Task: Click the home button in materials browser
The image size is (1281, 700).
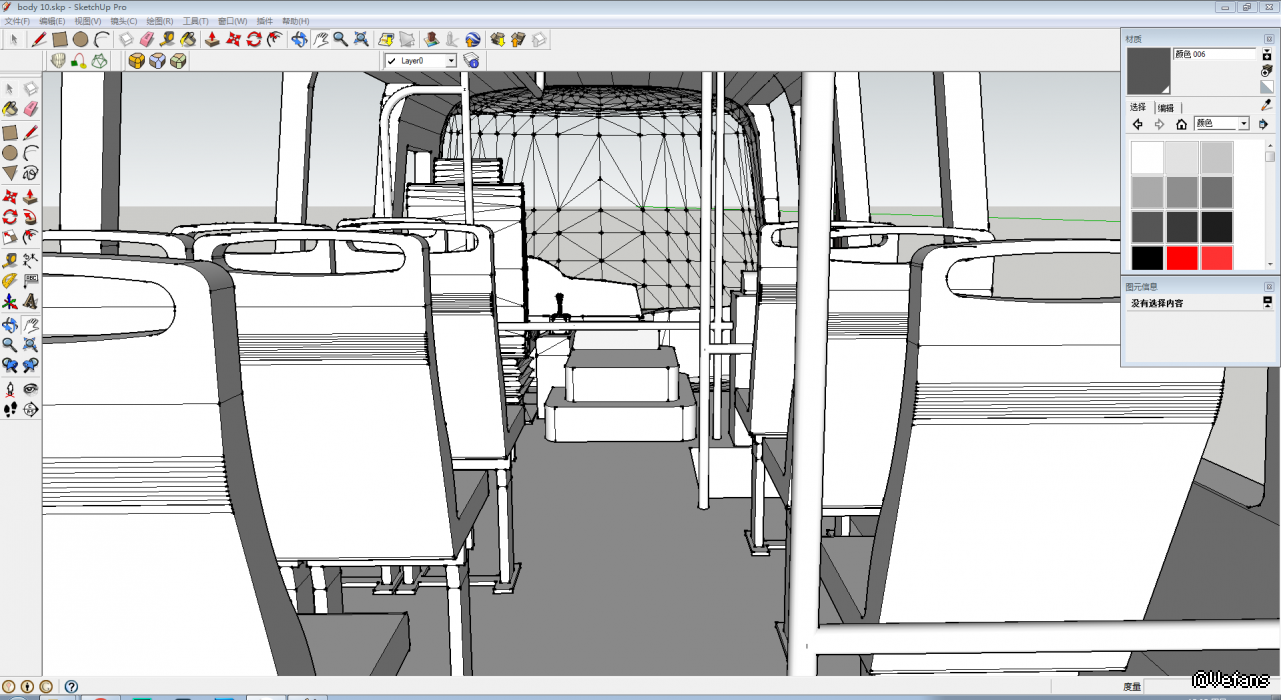Action: tap(1181, 124)
